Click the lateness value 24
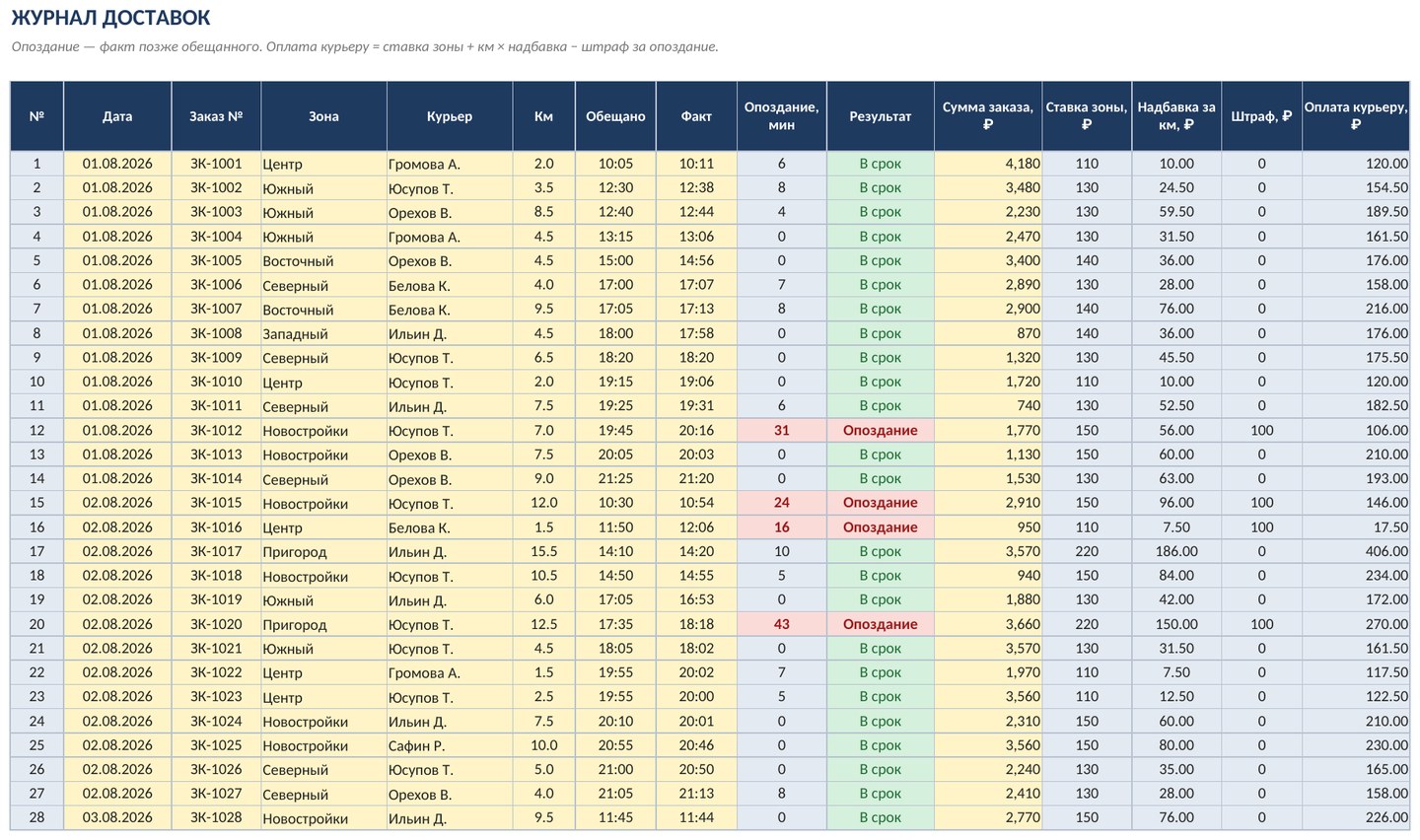 (782, 503)
